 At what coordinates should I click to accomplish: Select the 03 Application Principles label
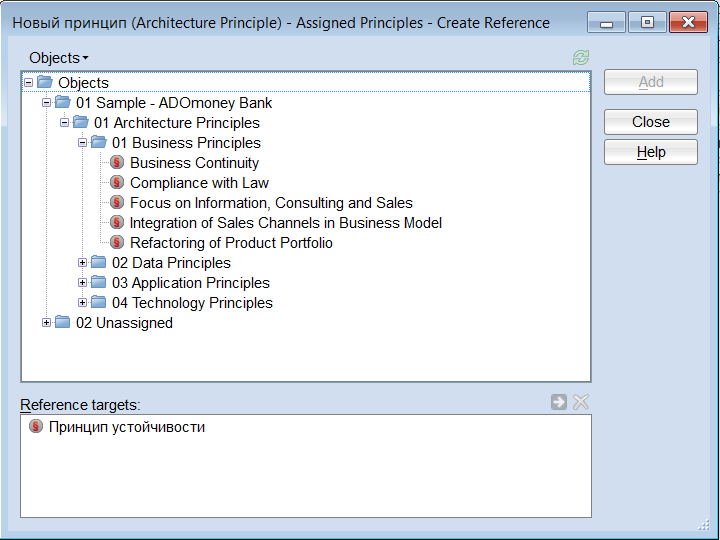(191, 282)
